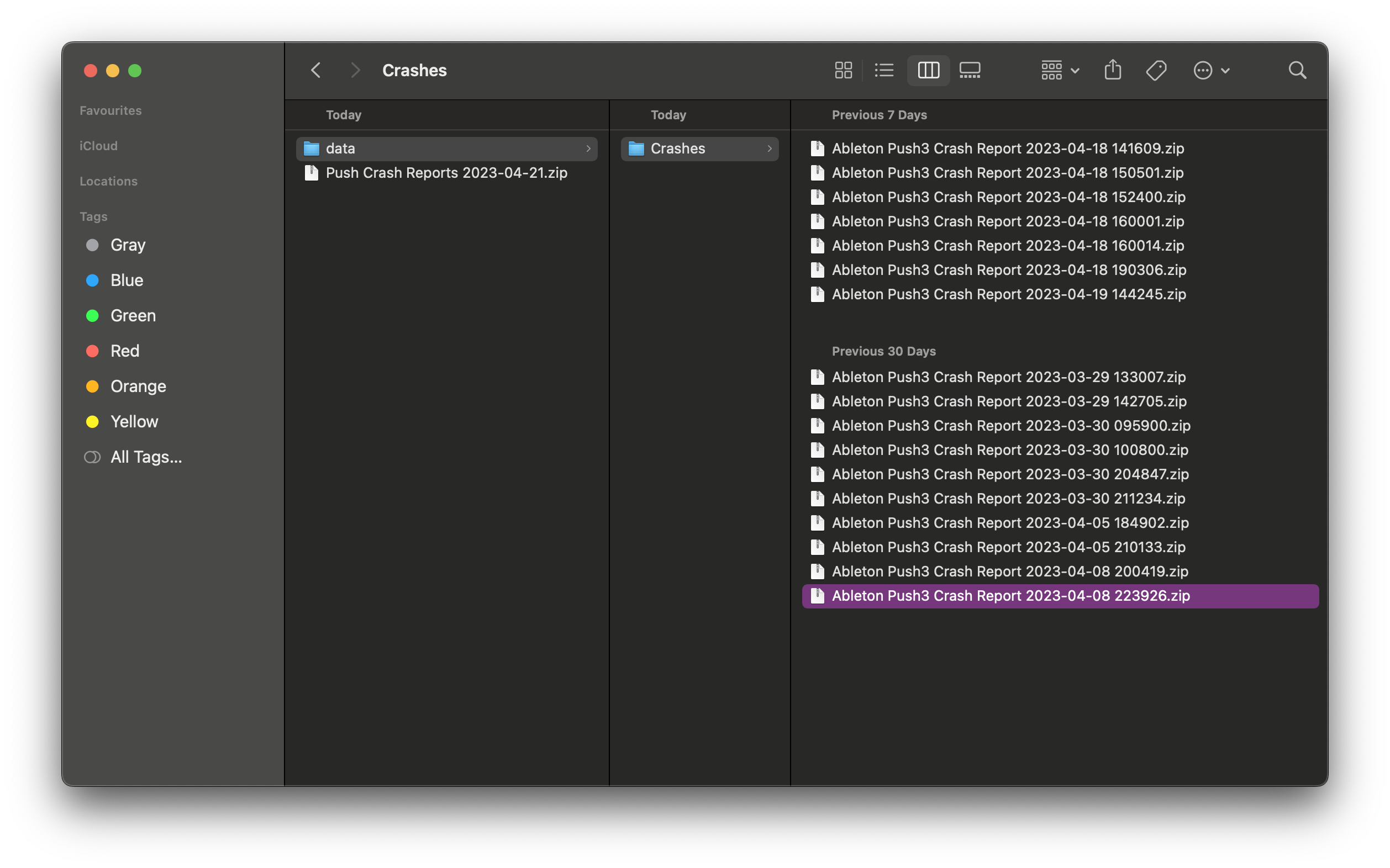Open the search magnifier

point(1297,71)
